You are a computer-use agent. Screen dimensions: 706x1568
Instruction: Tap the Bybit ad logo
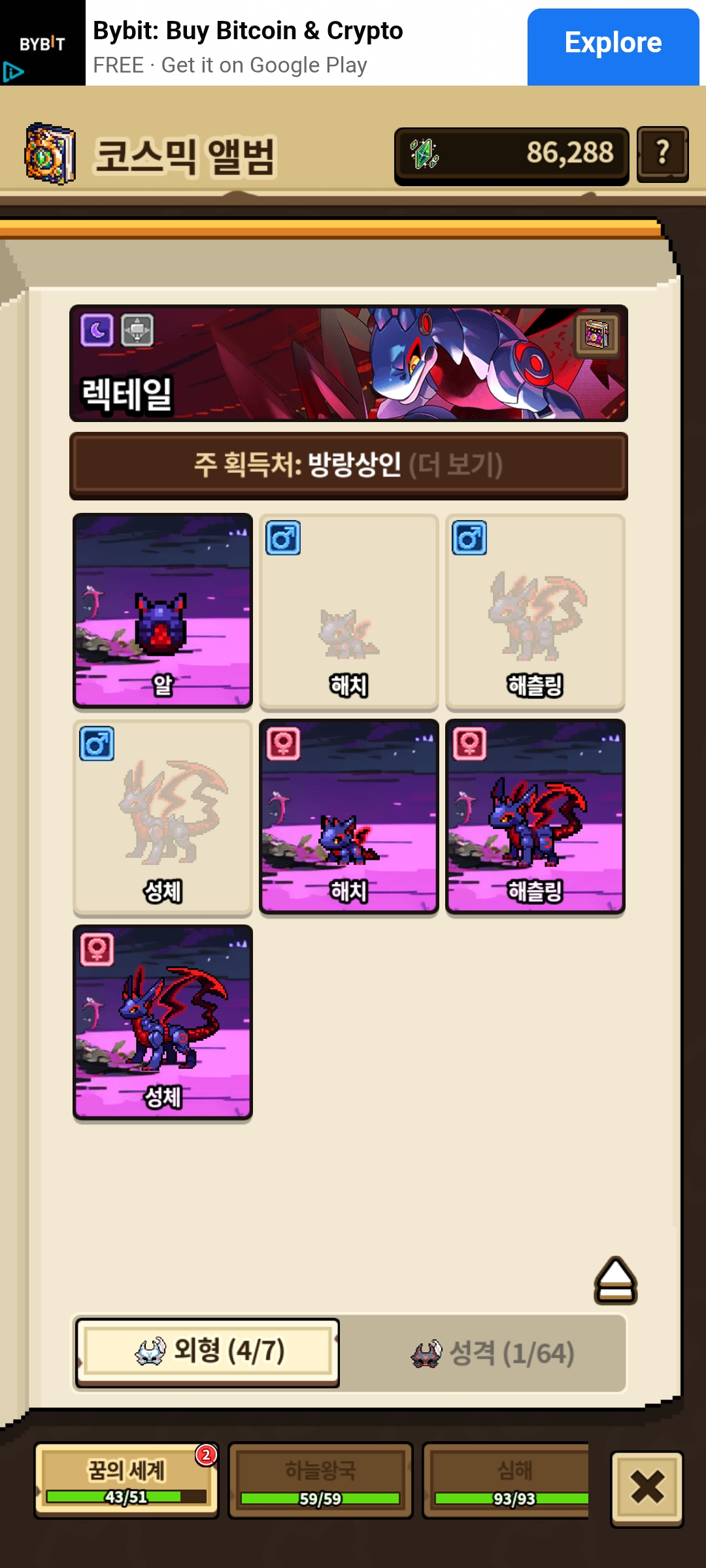coord(42,43)
